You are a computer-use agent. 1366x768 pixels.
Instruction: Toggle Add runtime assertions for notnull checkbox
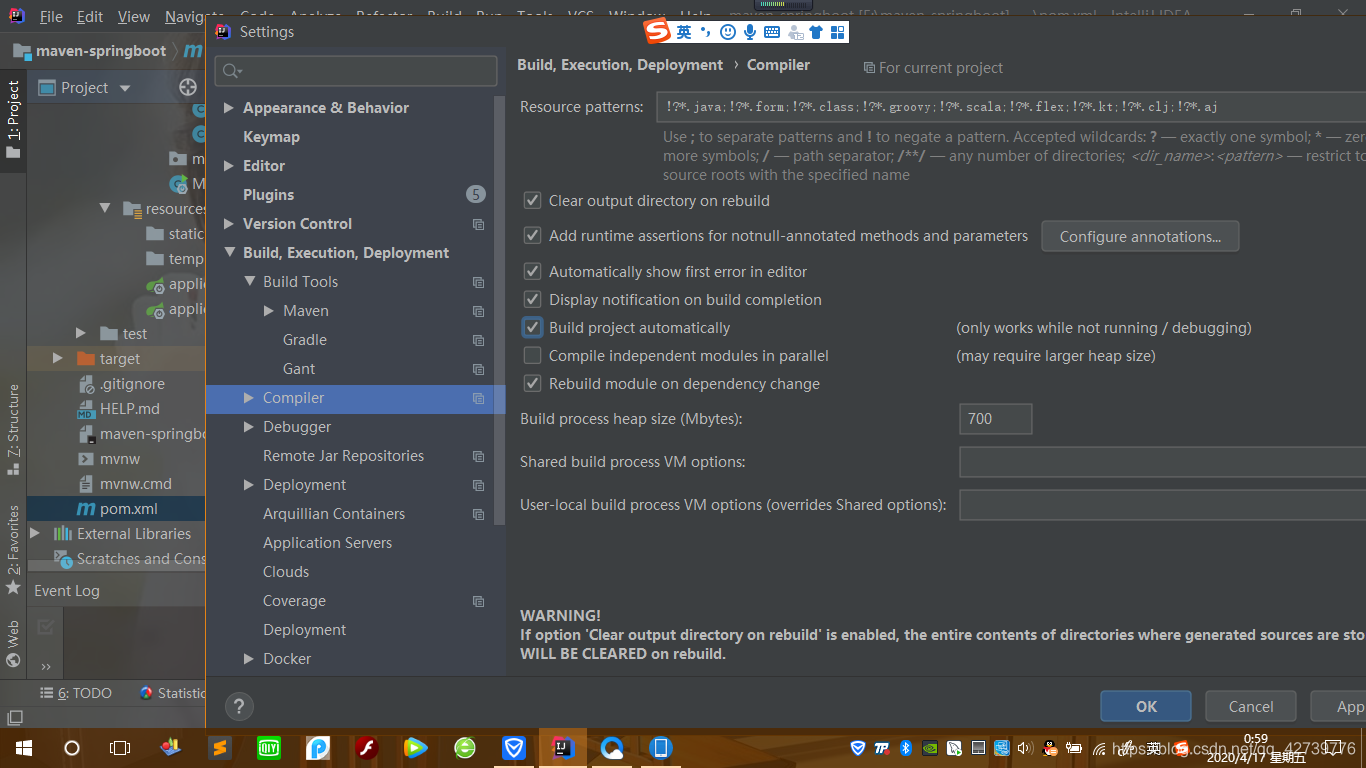point(532,236)
